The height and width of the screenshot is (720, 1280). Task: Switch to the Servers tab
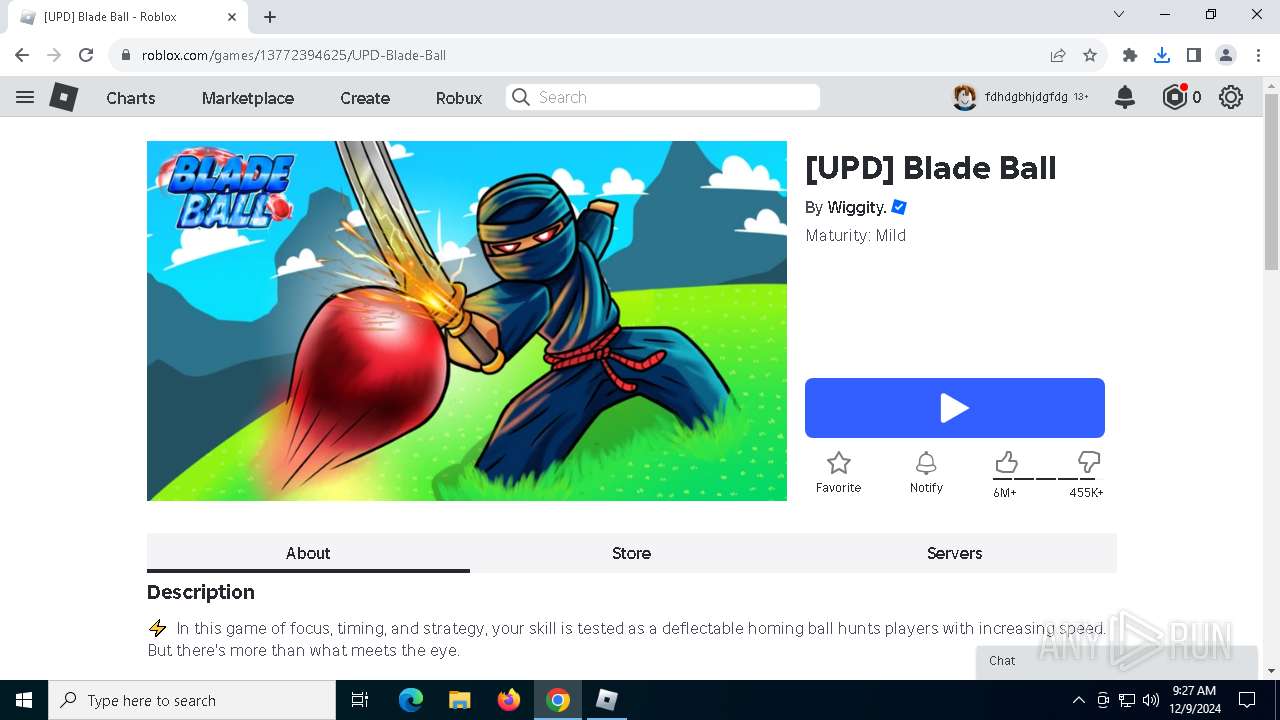click(x=955, y=553)
